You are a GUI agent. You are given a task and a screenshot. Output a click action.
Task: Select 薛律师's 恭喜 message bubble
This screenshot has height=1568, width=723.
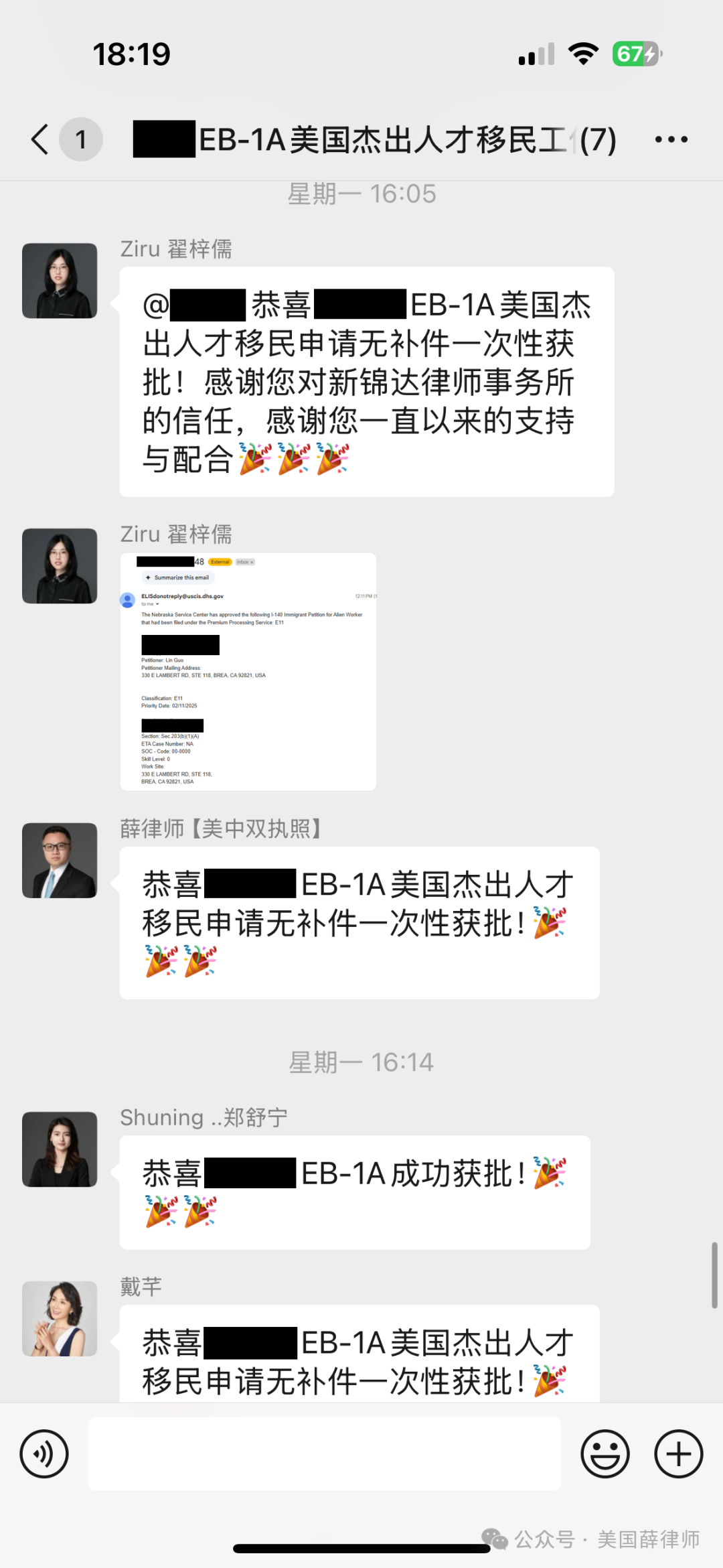point(359,923)
